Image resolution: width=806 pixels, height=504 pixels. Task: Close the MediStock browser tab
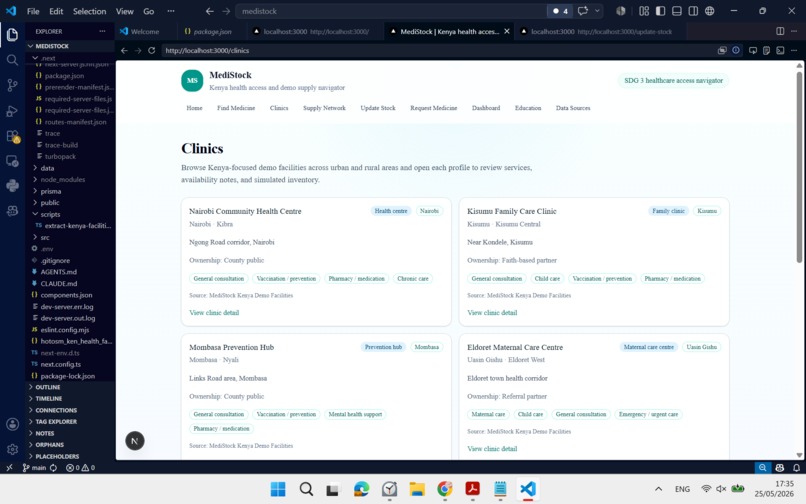click(507, 31)
